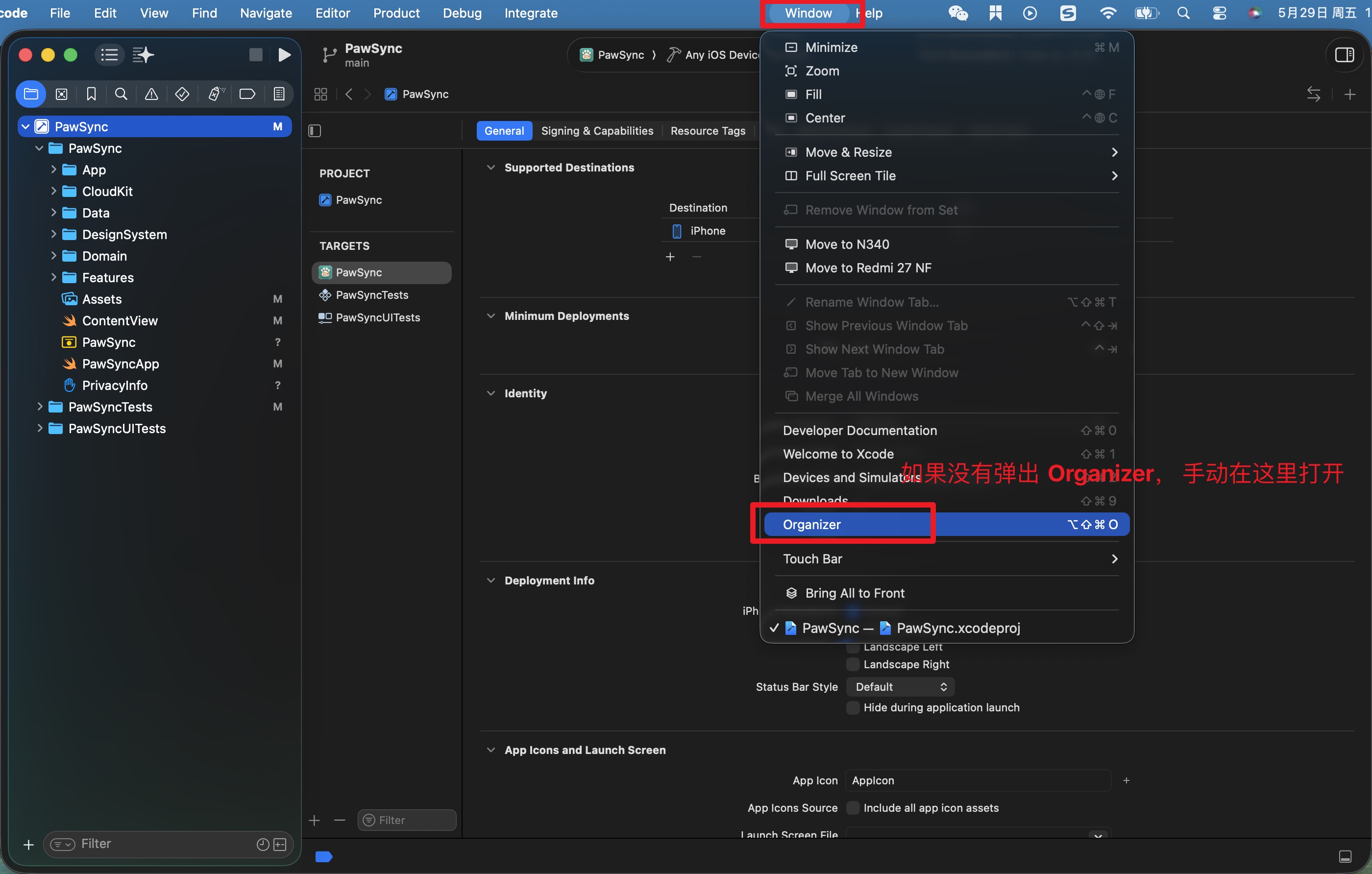Toggle Include all app icon assets
The image size is (1372, 874).
tap(853, 808)
